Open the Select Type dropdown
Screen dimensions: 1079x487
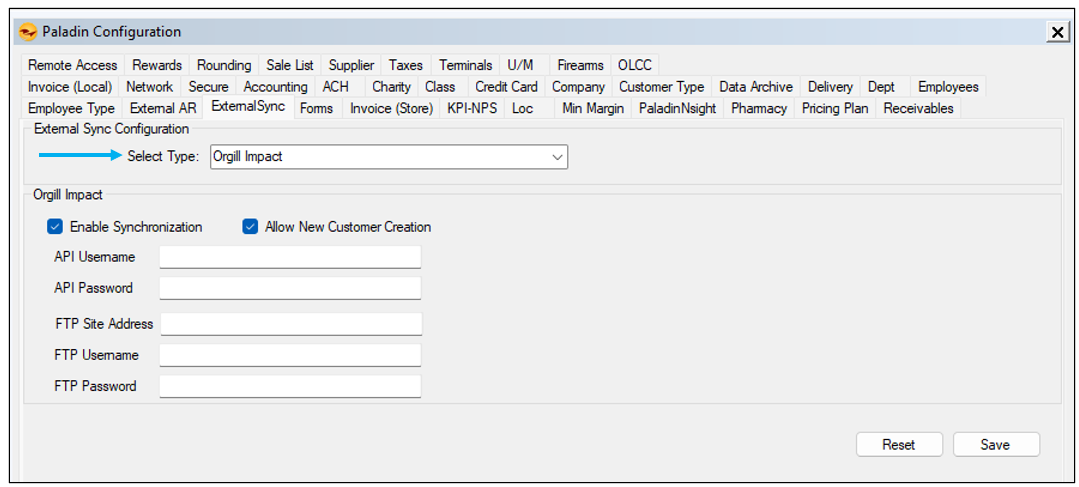pyautogui.click(x=389, y=157)
